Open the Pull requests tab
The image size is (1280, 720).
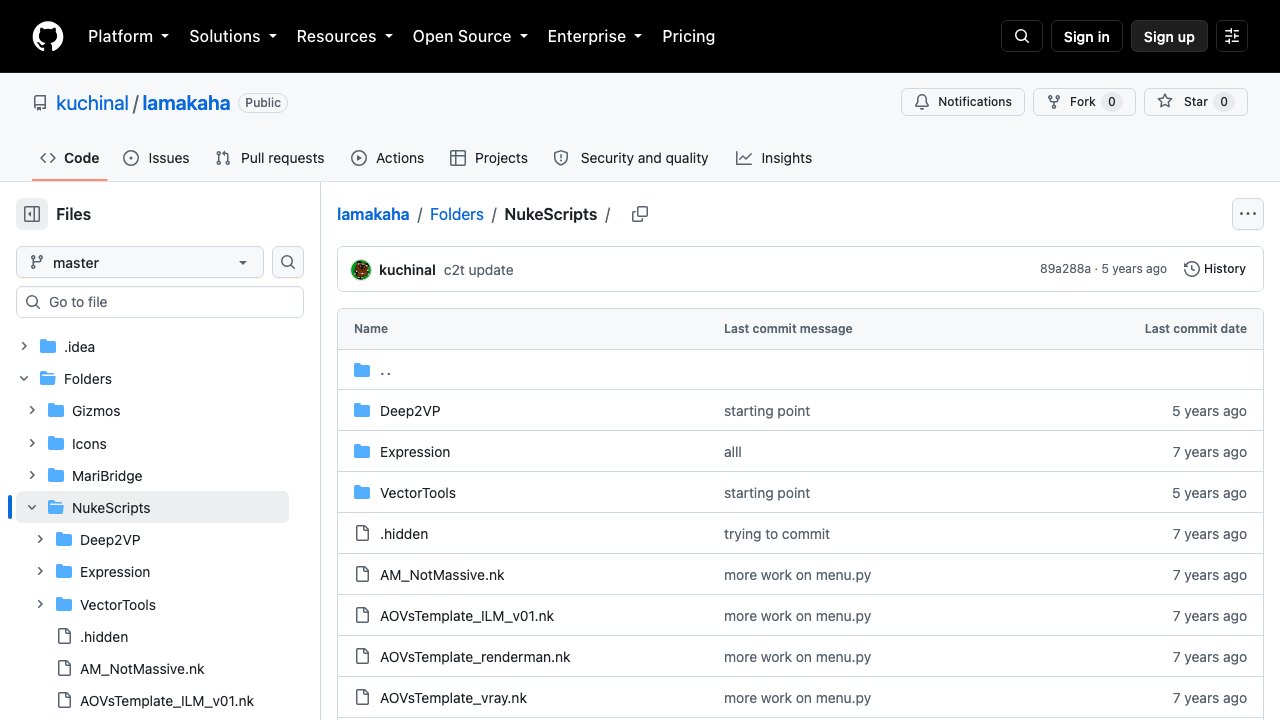[x=270, y=158]
